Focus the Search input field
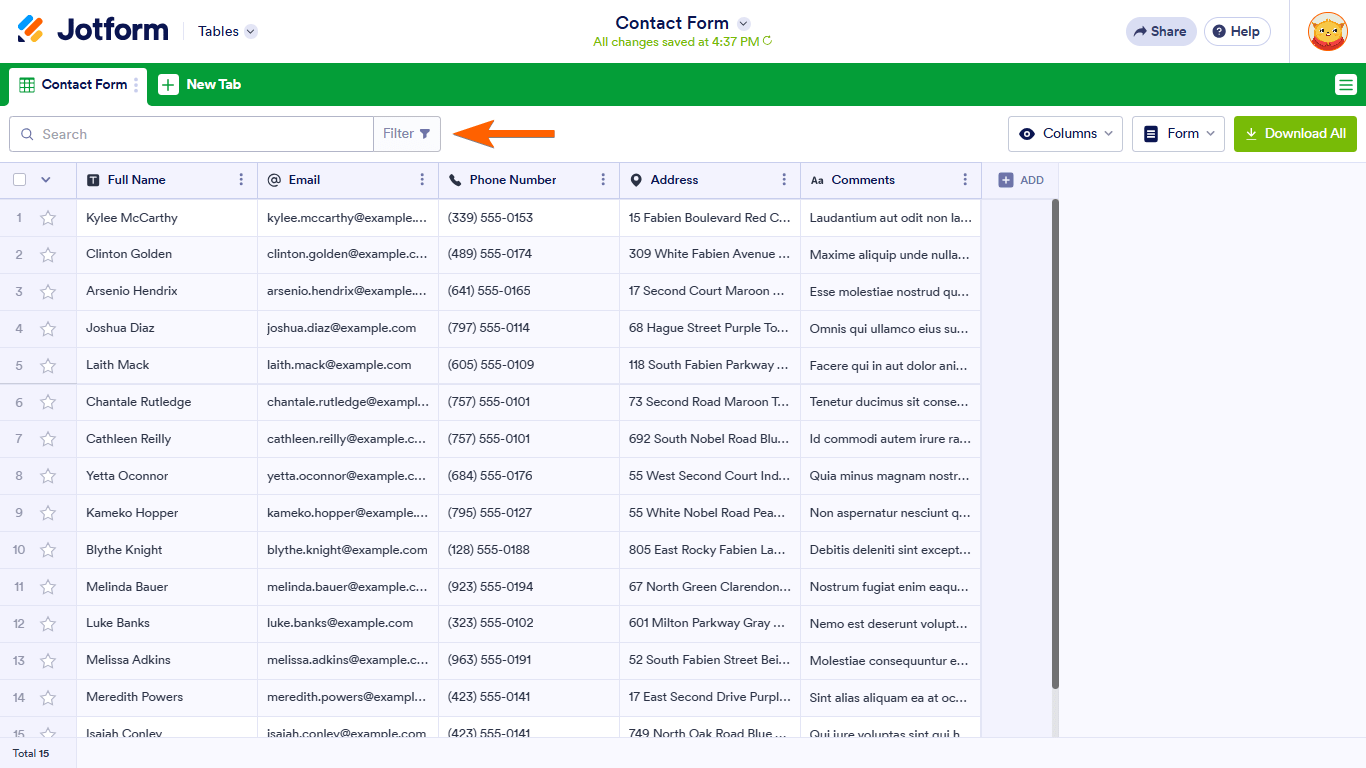 [191, 134]
